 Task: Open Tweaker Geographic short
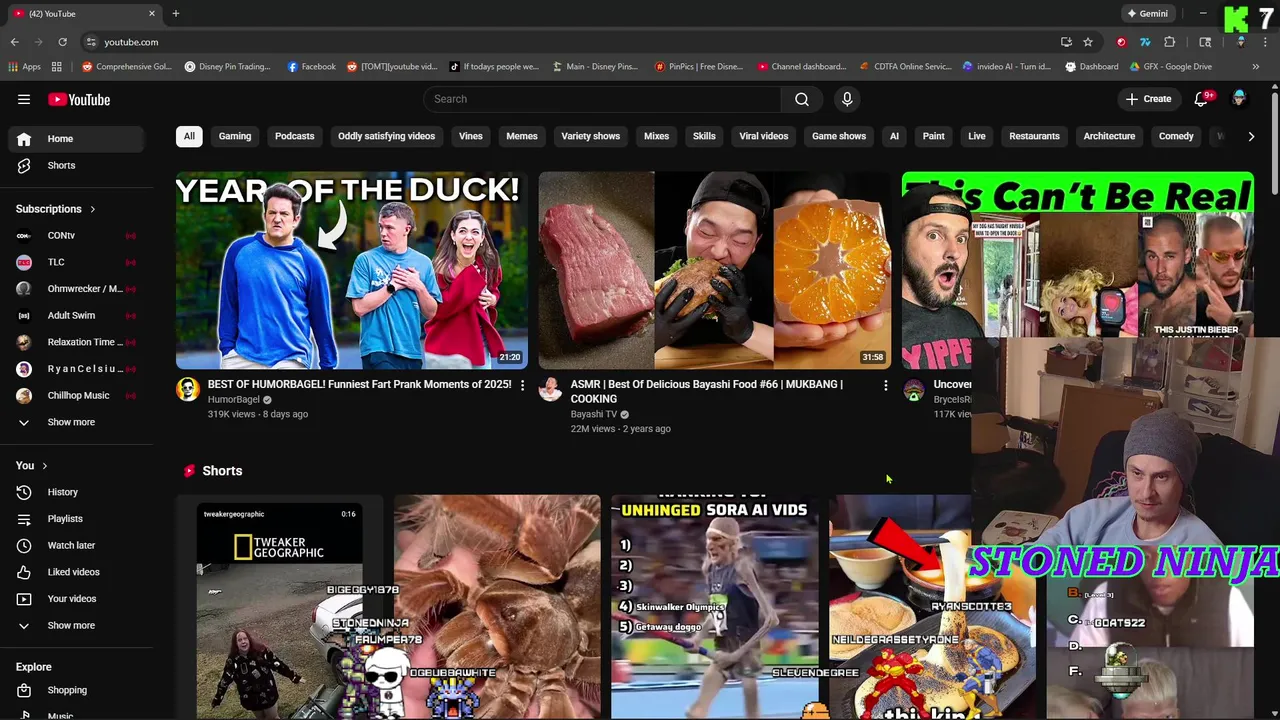pyautogui.click(x=280, y=607)
